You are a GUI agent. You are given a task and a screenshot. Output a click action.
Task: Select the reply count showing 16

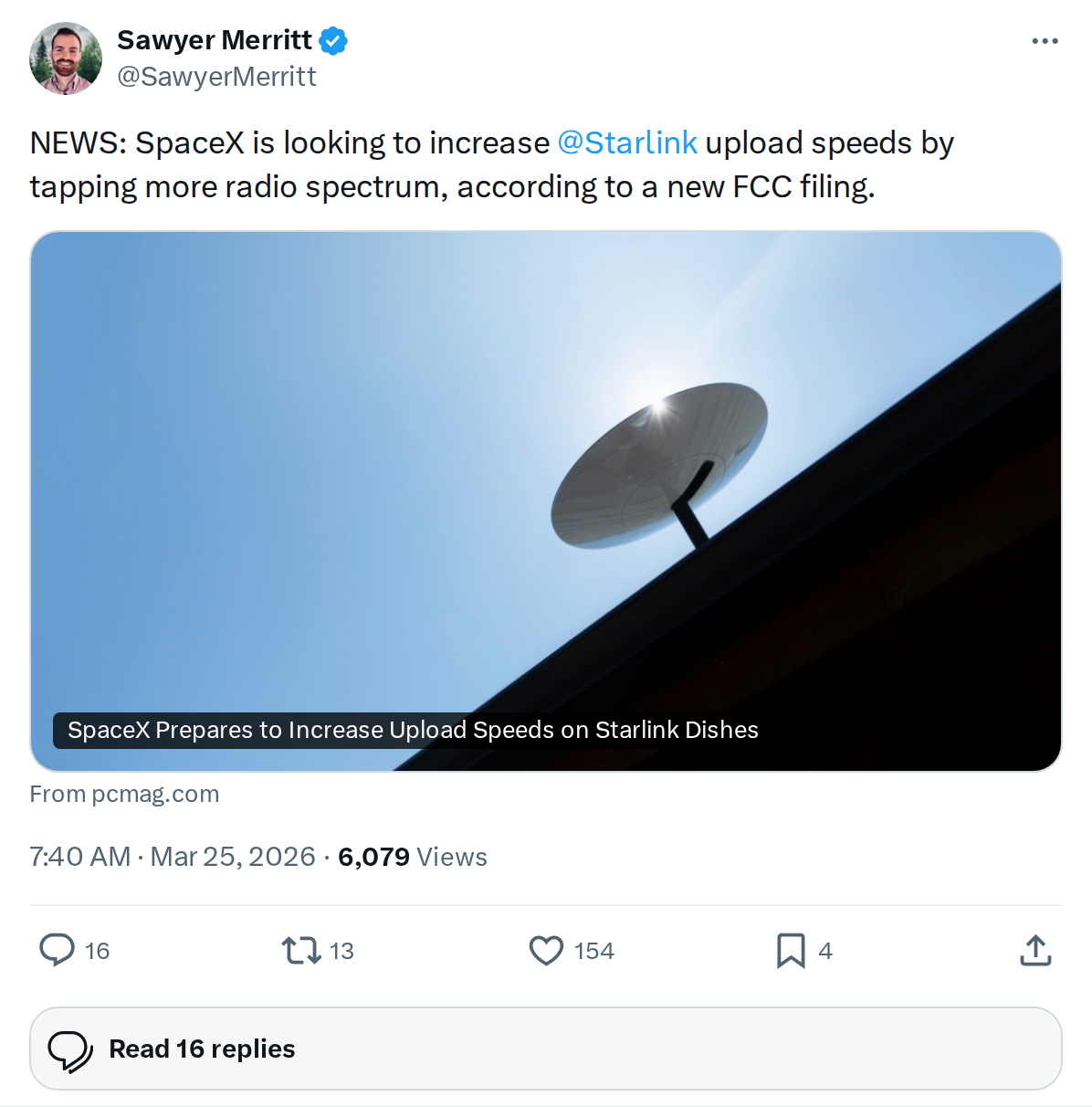(x=95, y=951)
